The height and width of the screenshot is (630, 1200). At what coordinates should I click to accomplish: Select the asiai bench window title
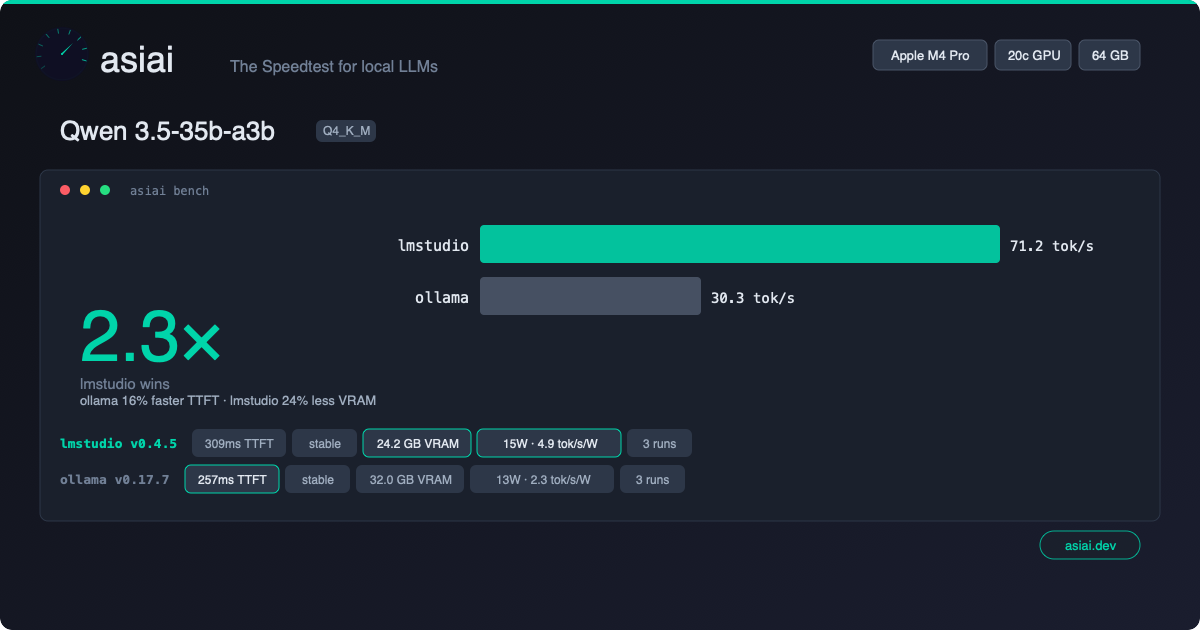pyautogui.click(x=169, y=190)
